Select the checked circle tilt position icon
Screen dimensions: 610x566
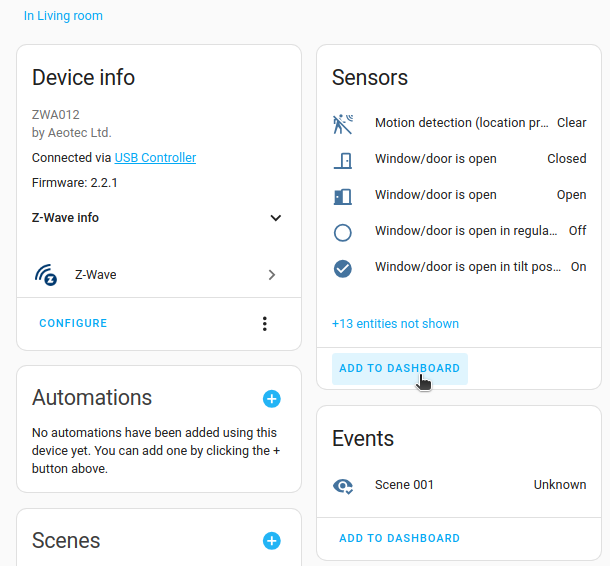[x=343, y=268]
